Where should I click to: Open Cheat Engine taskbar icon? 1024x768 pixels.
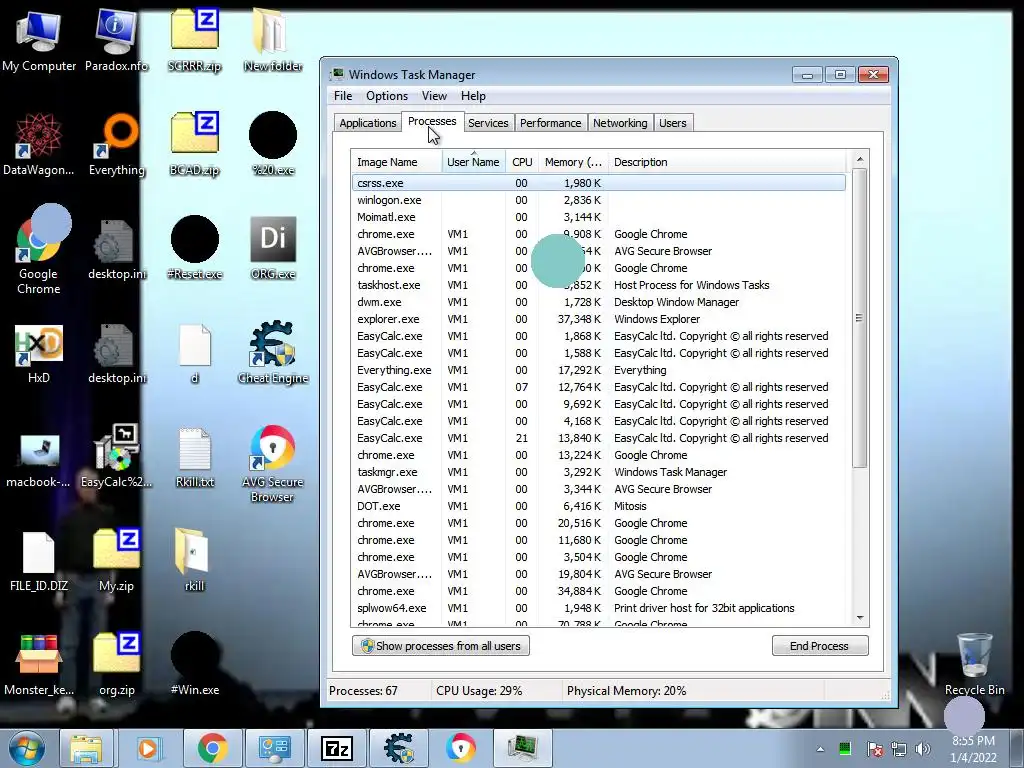point(399,748)
